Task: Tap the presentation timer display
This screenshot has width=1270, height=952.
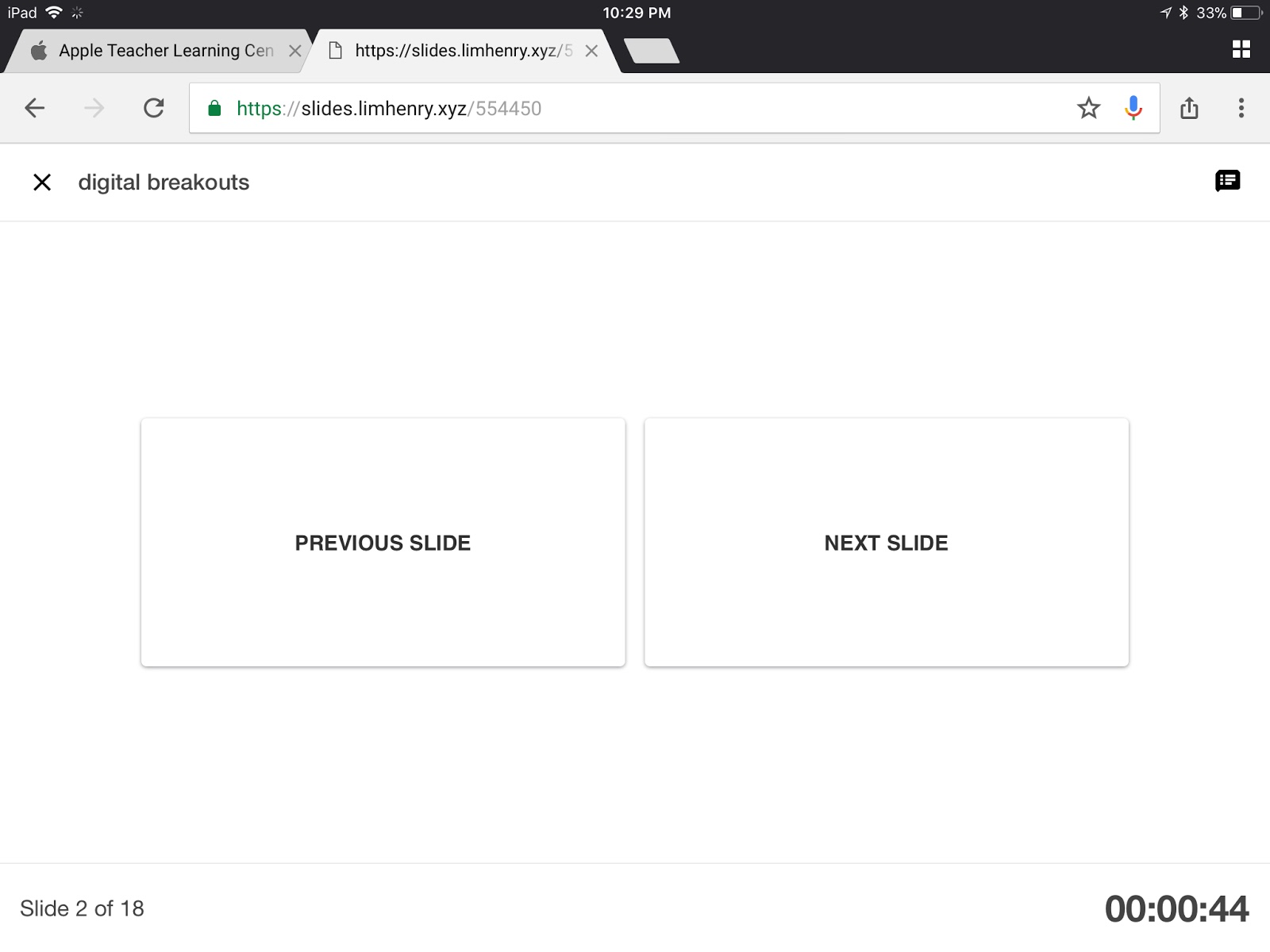Action: pyautogui.click(x=1177, y=908)
